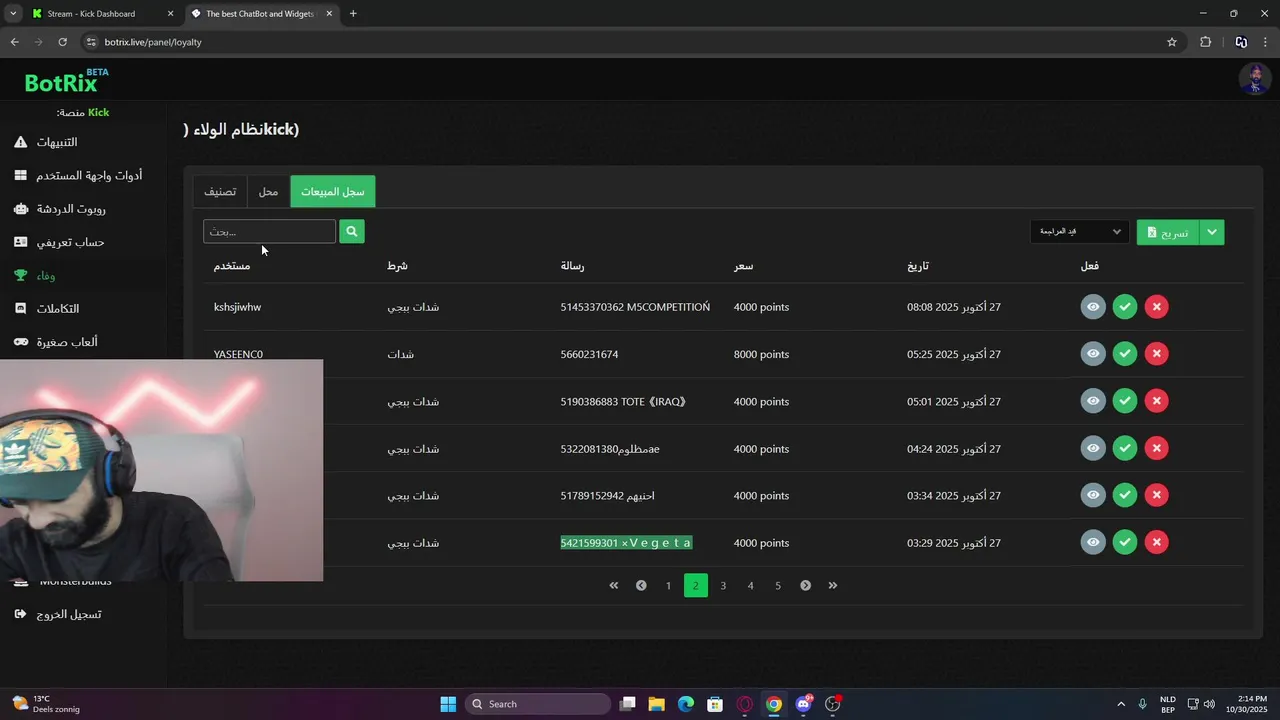Open أدوات واجهة المستخدم sidebar item
The height and width of the screenshot is (720, 1280).
coord(78,175)
